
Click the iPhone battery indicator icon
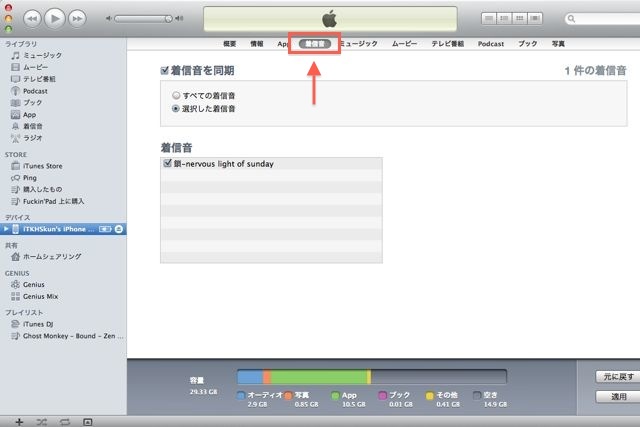click(x=105, y=229)
